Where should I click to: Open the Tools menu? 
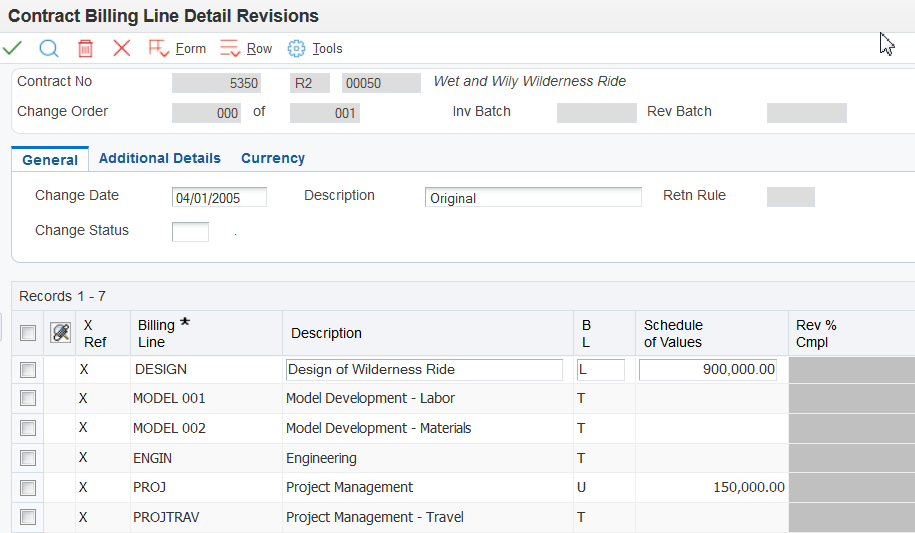tap(327, 48)
